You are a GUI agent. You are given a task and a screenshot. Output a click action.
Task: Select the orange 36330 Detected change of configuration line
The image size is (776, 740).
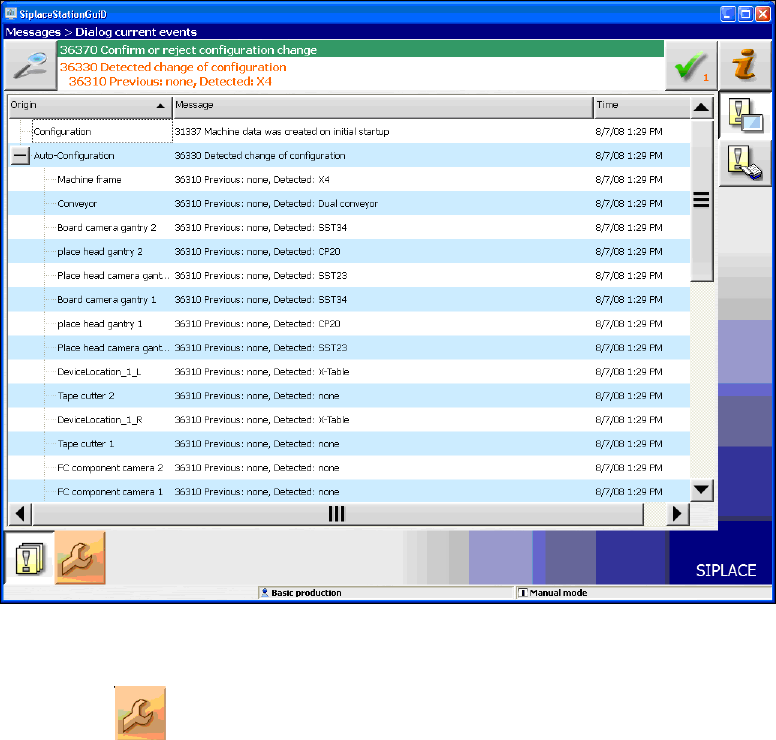pyautogui.click(x=173, y=67)
